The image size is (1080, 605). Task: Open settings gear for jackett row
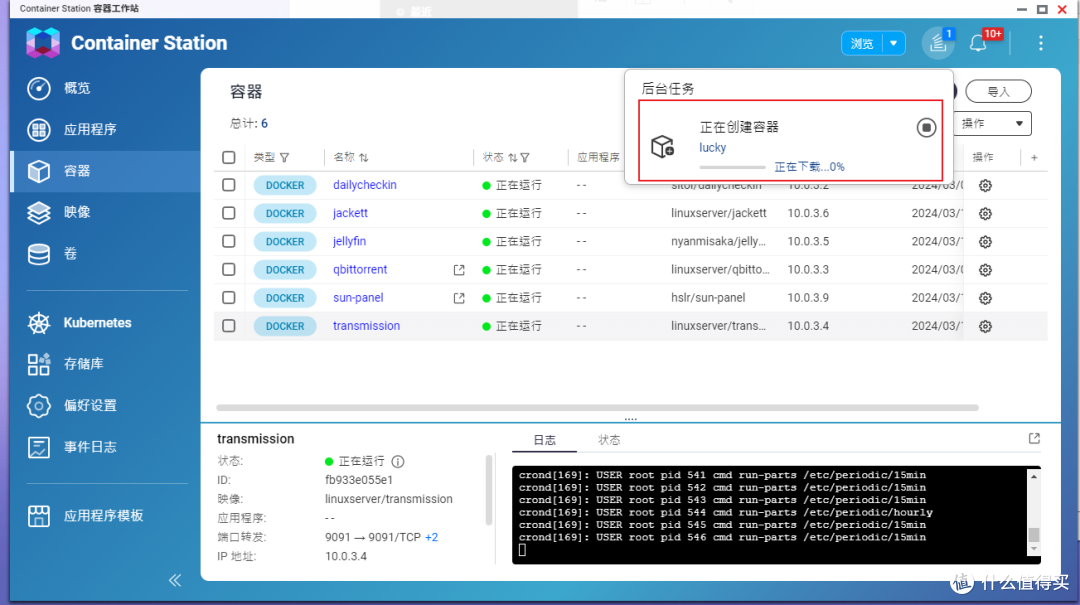(986, 214)
